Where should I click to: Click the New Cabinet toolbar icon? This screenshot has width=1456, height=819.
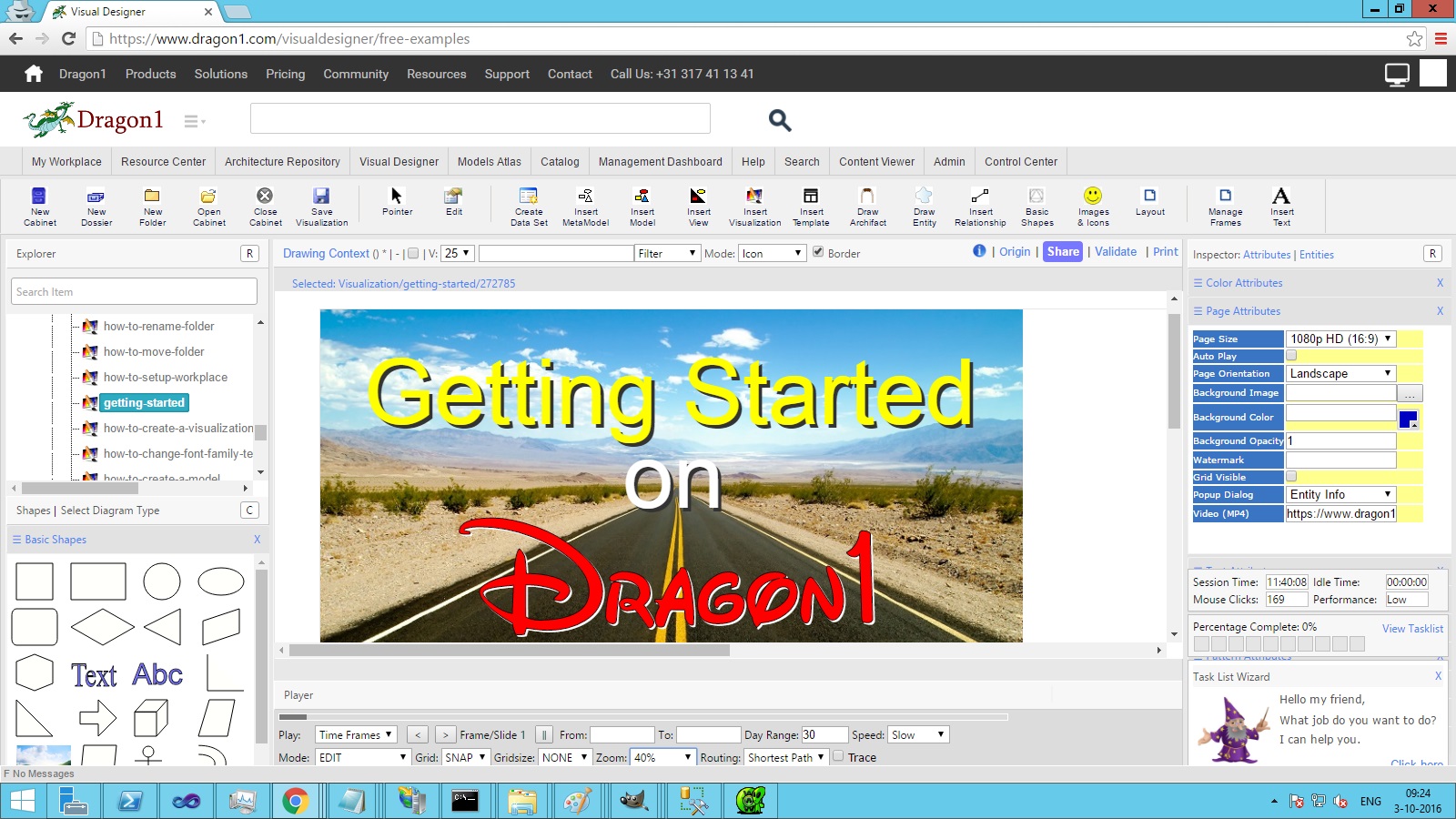[39, 206]
